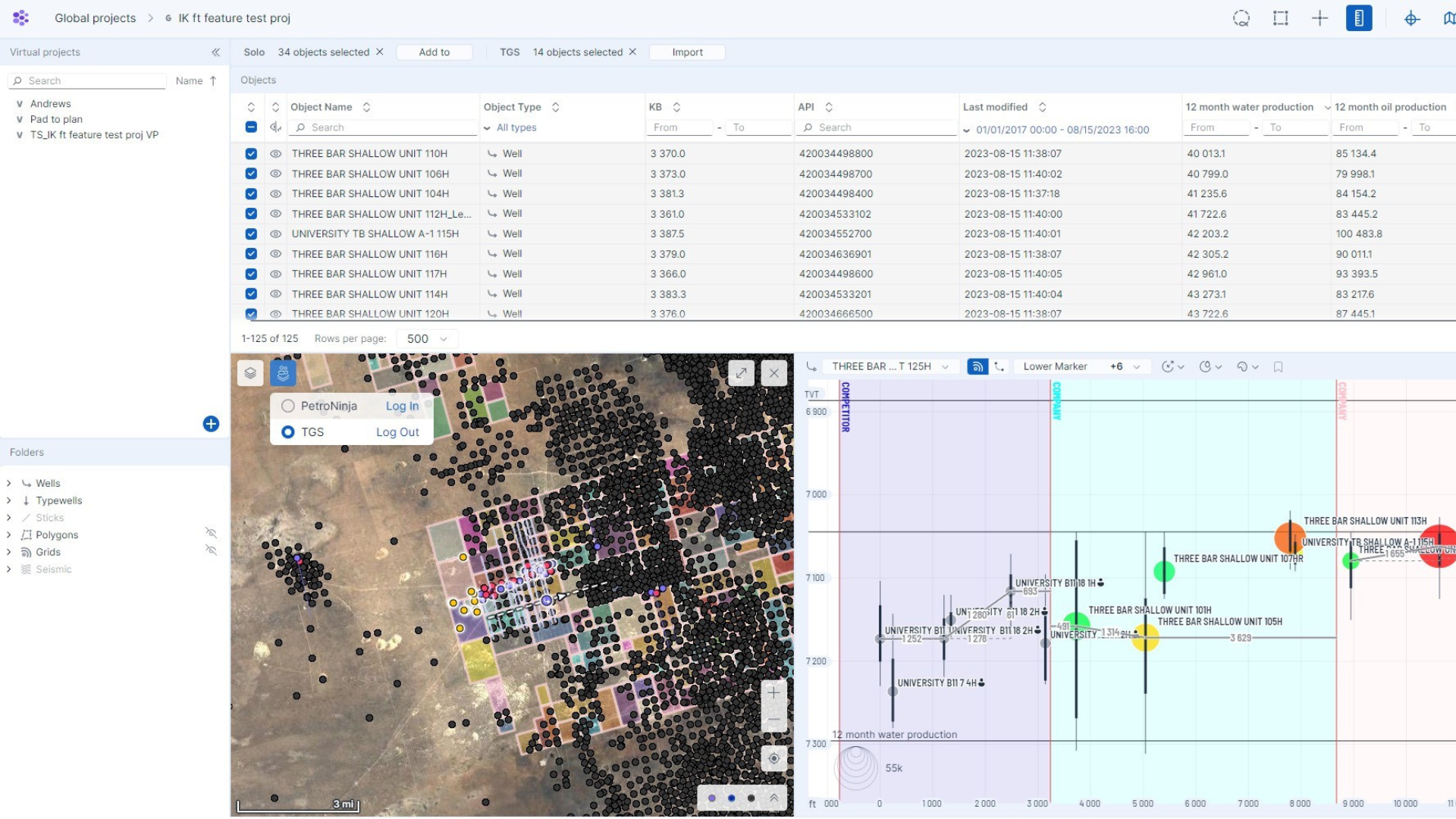This screenshot has width=1456, height=819.
Task: Click the save/bookmark icon on chart toolbar
Action: pyautogui.click(x=1281, y=367)
